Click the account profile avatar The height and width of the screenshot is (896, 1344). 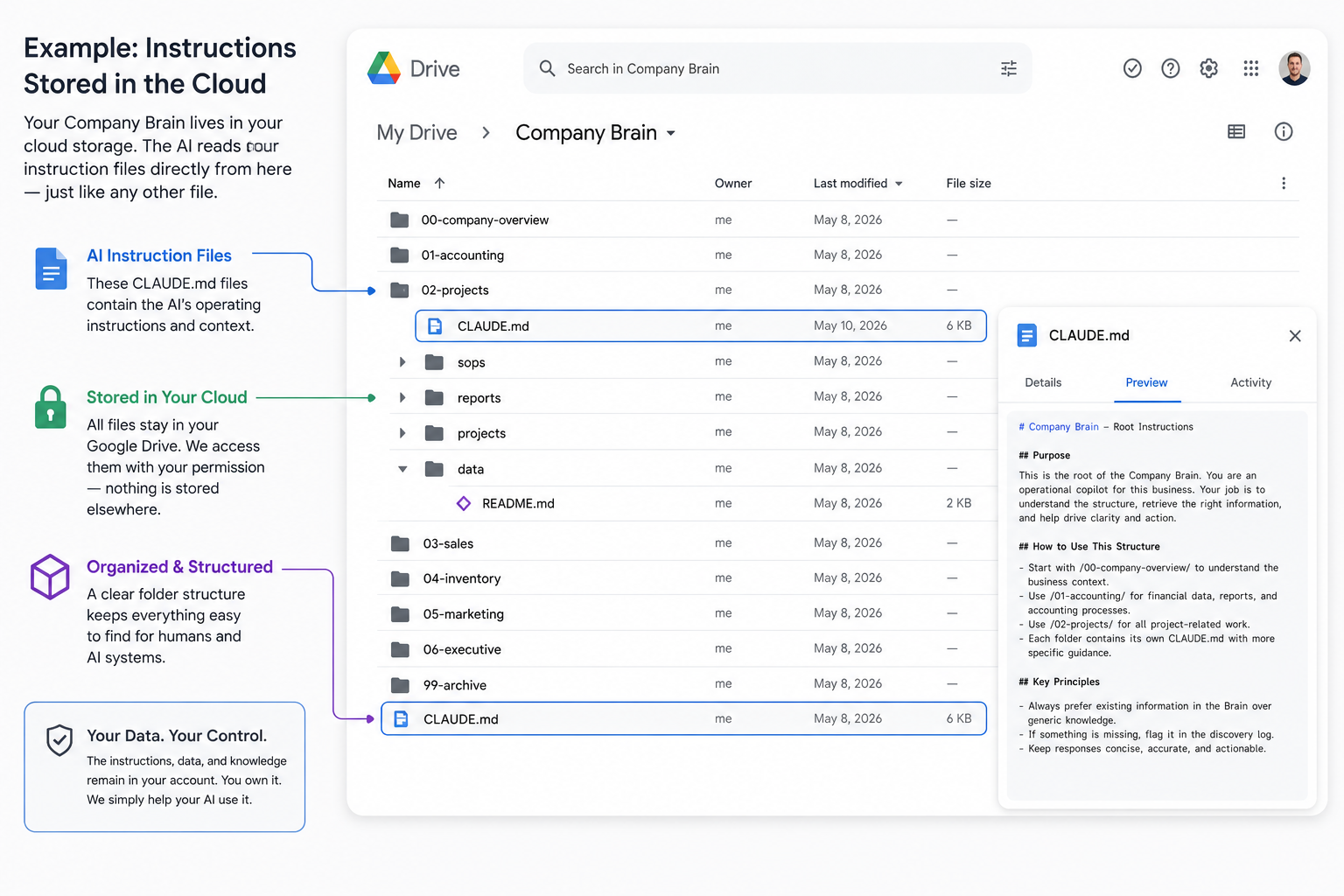[1294, 68]
